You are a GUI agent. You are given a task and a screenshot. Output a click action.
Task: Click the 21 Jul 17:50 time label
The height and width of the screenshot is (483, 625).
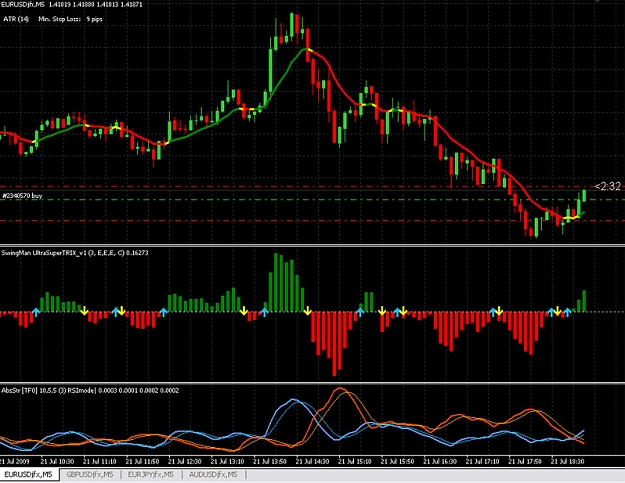pyautogui.click(x=525, y=461)
